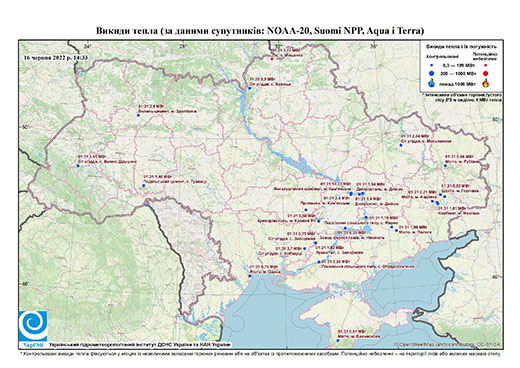Click the institute name text beside logo

[140, 344]
